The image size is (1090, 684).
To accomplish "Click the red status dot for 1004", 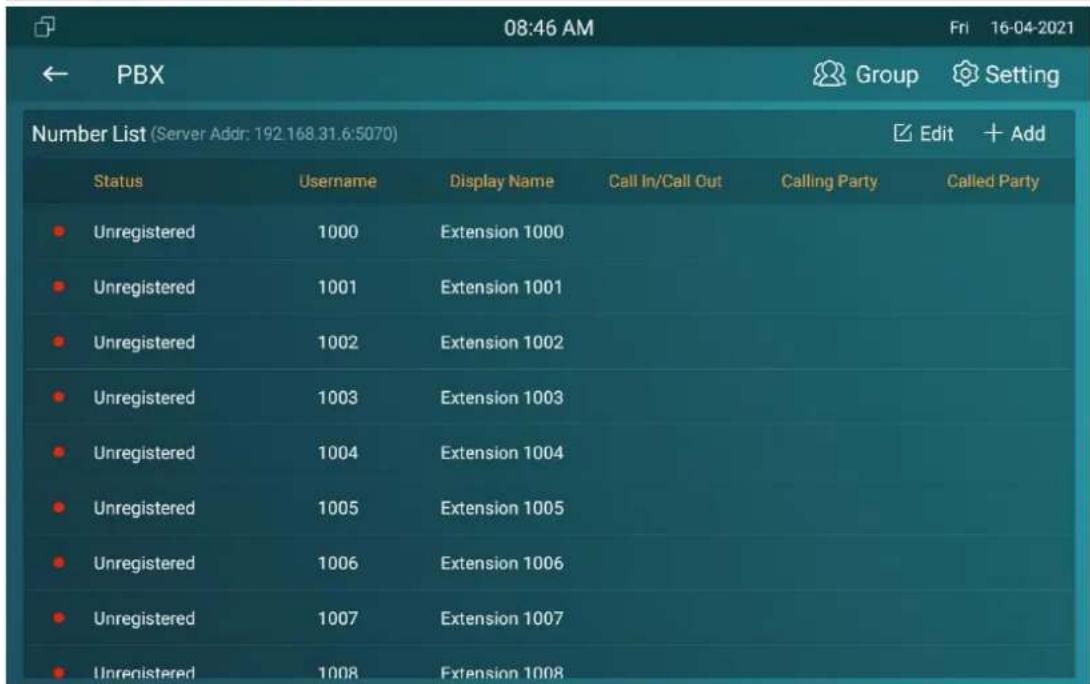I will tap(59, 453).
